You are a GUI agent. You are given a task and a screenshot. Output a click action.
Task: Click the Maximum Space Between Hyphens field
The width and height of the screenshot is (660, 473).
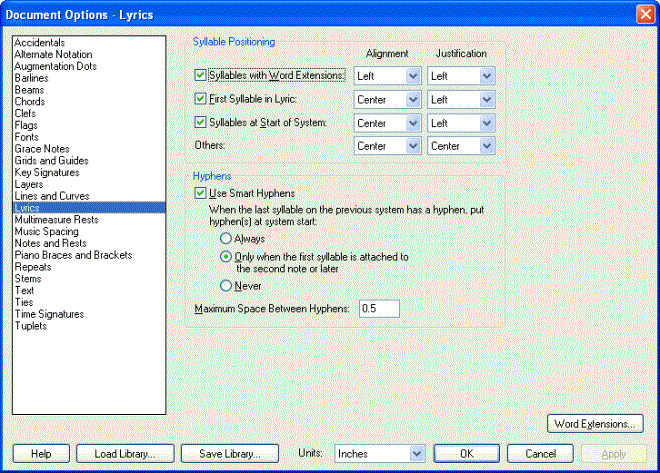[379, 308]
